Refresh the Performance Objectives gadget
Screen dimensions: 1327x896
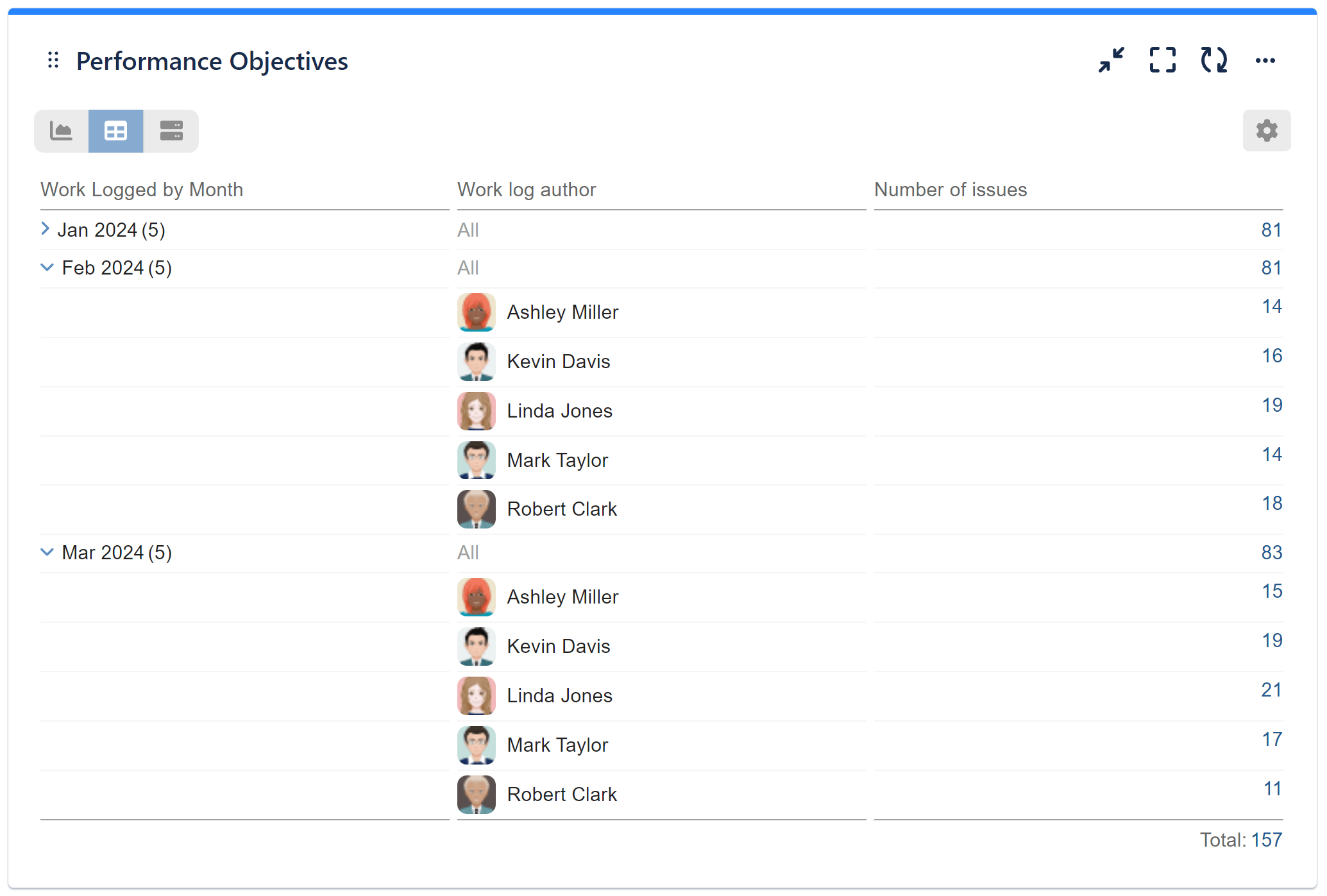[x=1213, y=60]
